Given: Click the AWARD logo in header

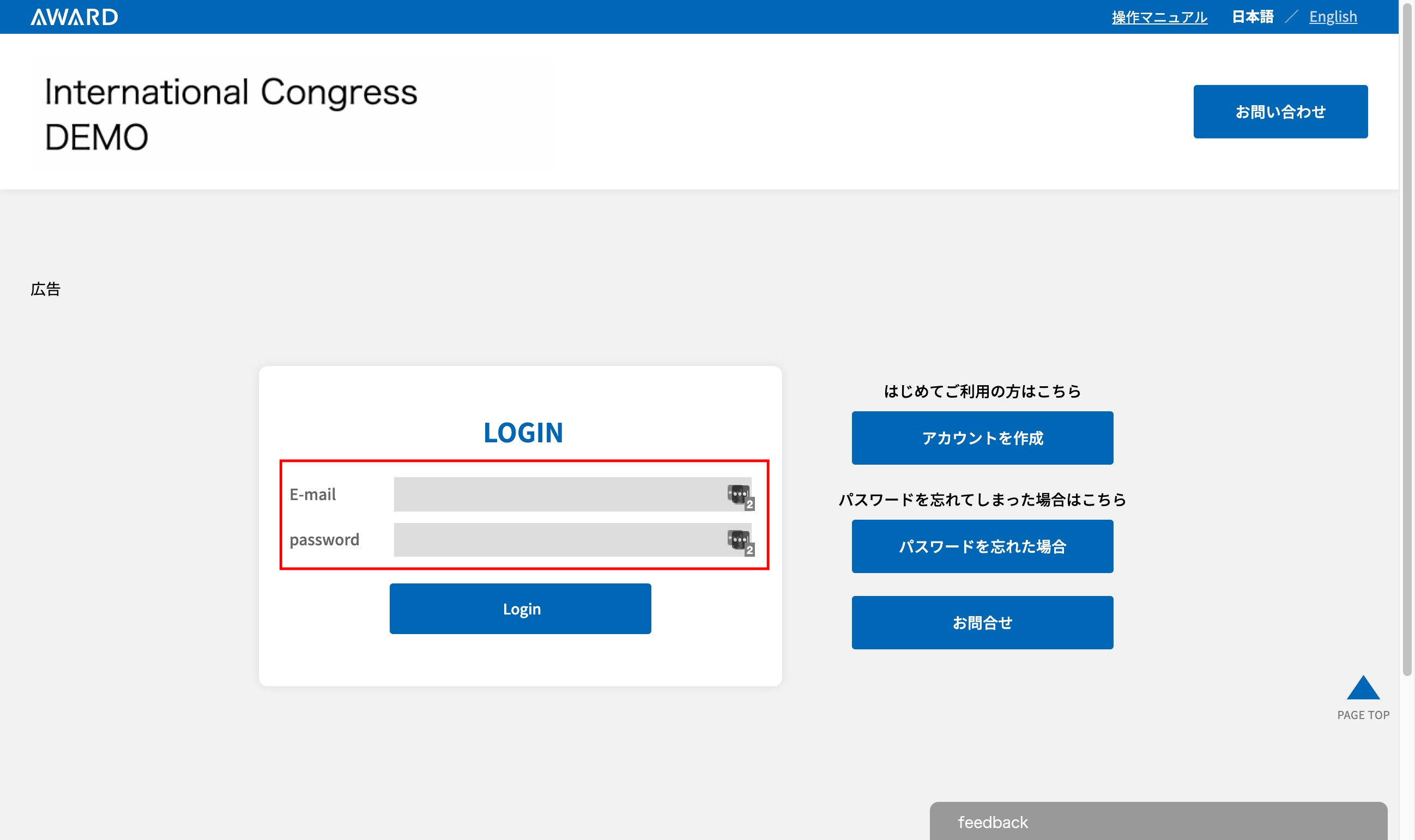Looking at the screenshot, I should coord(74,17).
